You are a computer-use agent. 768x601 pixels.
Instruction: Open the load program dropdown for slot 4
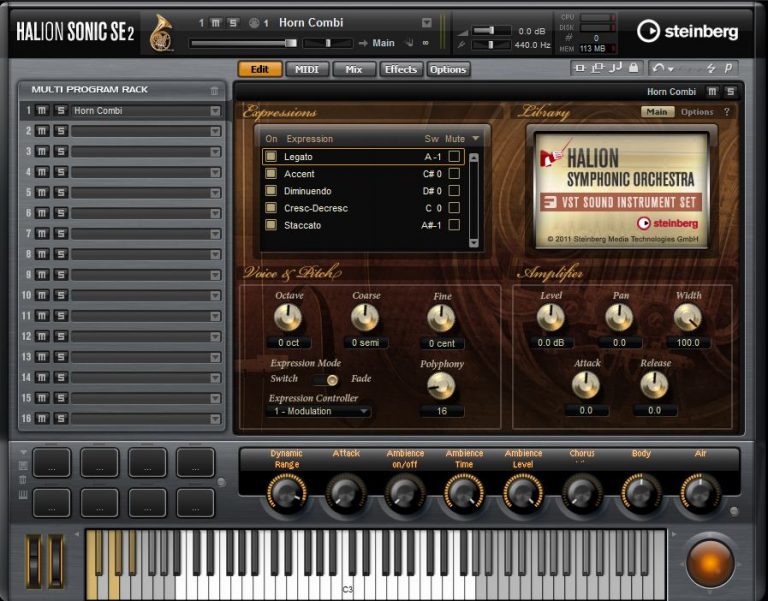coord(215,172)
